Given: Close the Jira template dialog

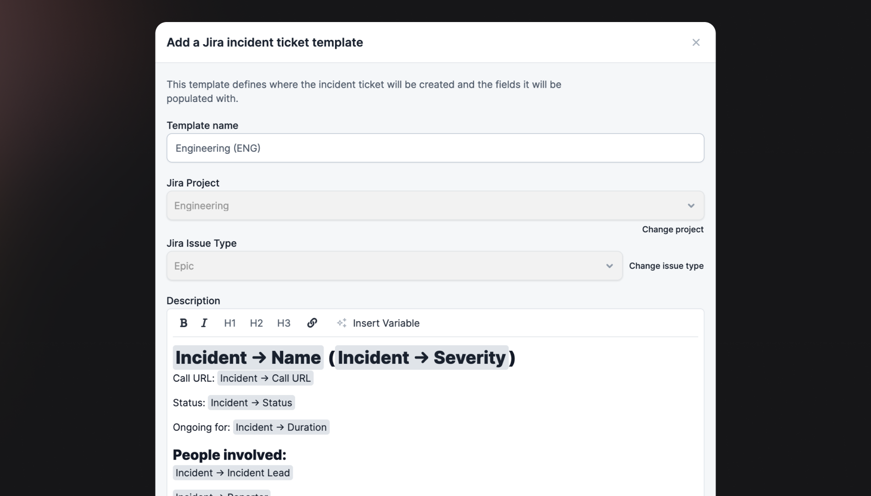Looking at the screenshot, I should pyautogui.click(x=696, y=42).
